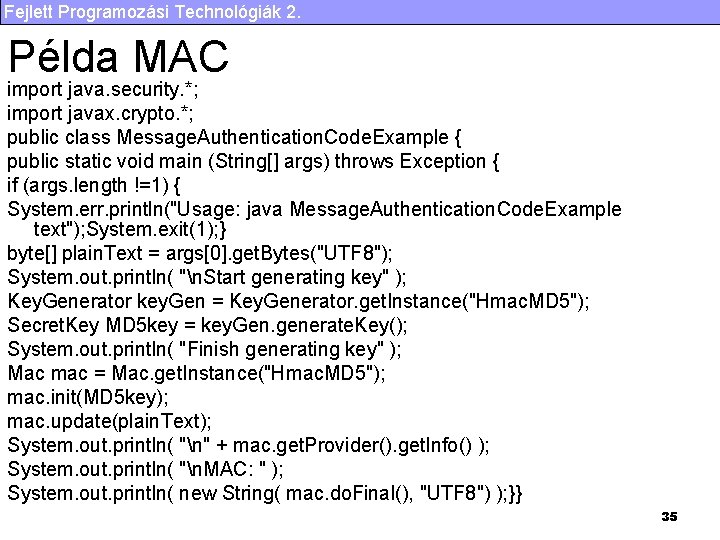Click the new String( mac.doFinal() line
The width and height of the screenshot is (720, 540).
click(x=265, y=494)
